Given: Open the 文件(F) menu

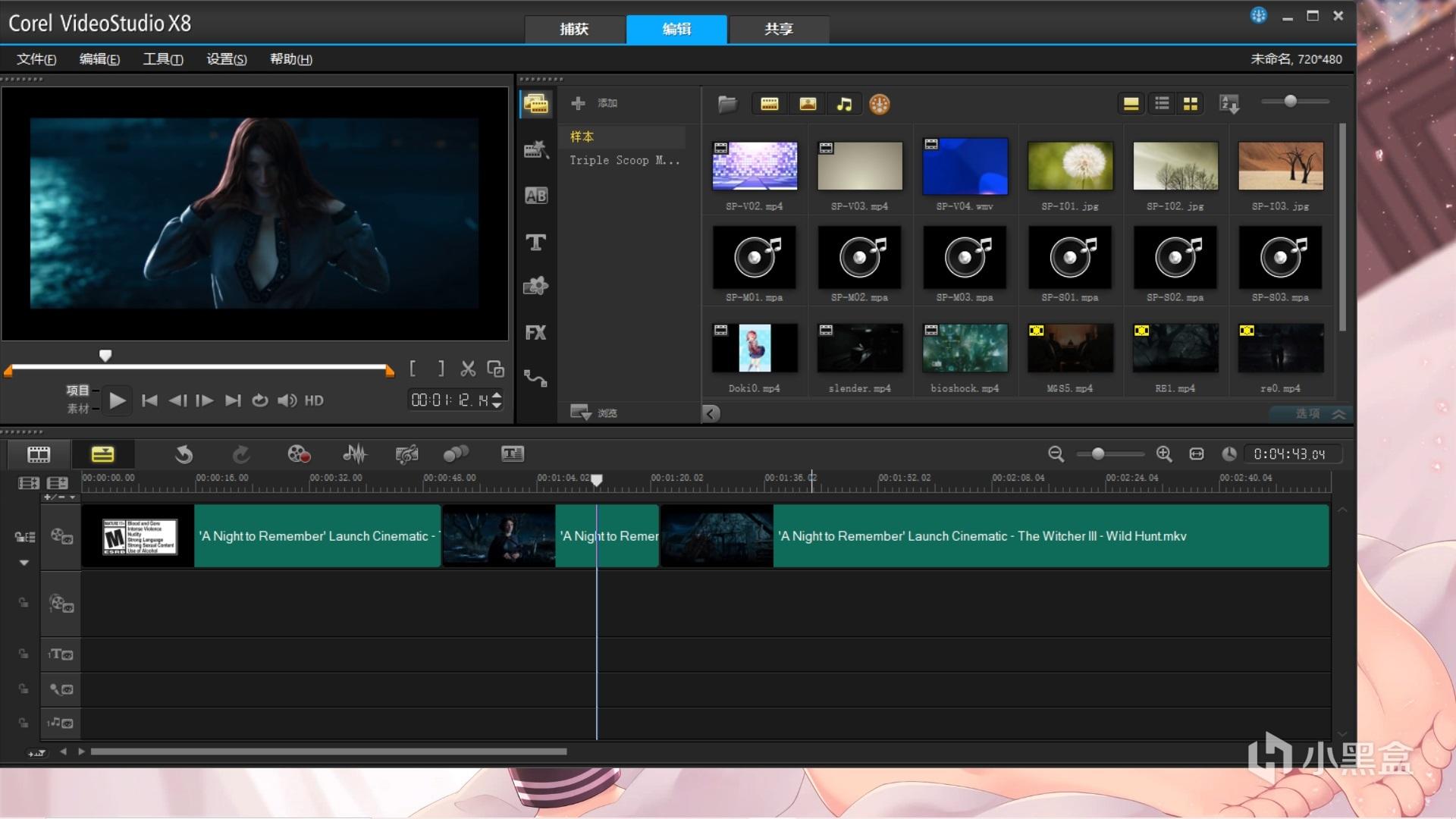Looking at the screenshot, I should tap(36, 59).
